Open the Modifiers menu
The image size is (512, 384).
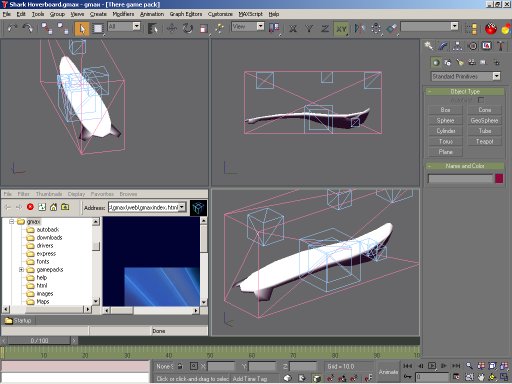point(123,14)
